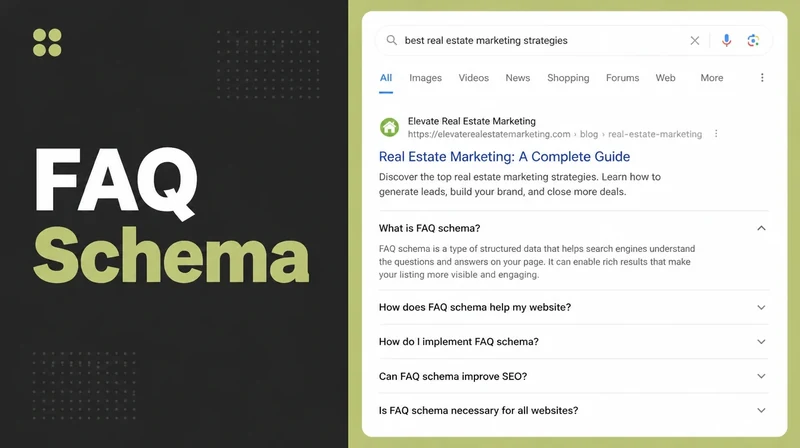Click the result description starting Discover the top

click(519, 184)
